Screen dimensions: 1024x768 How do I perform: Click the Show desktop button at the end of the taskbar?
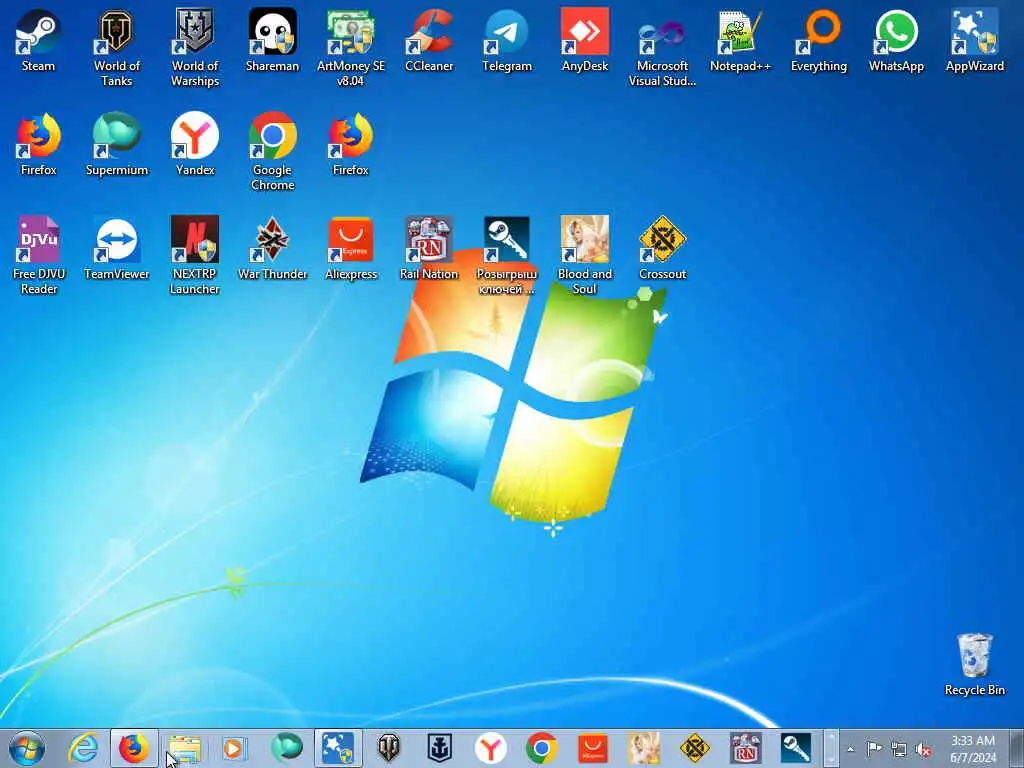tap(1016, 748)
